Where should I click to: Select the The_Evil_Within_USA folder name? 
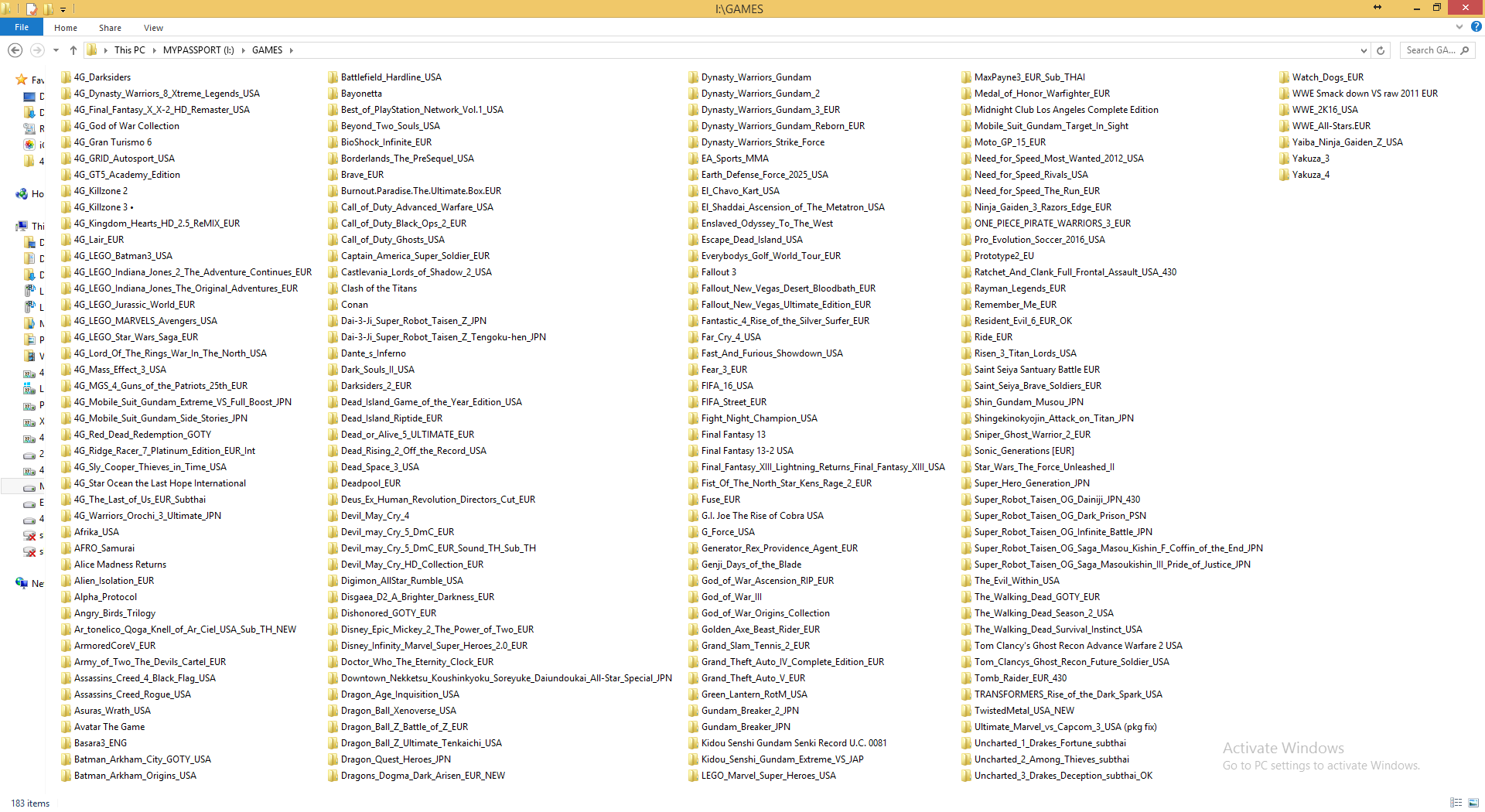[1018, 581]
